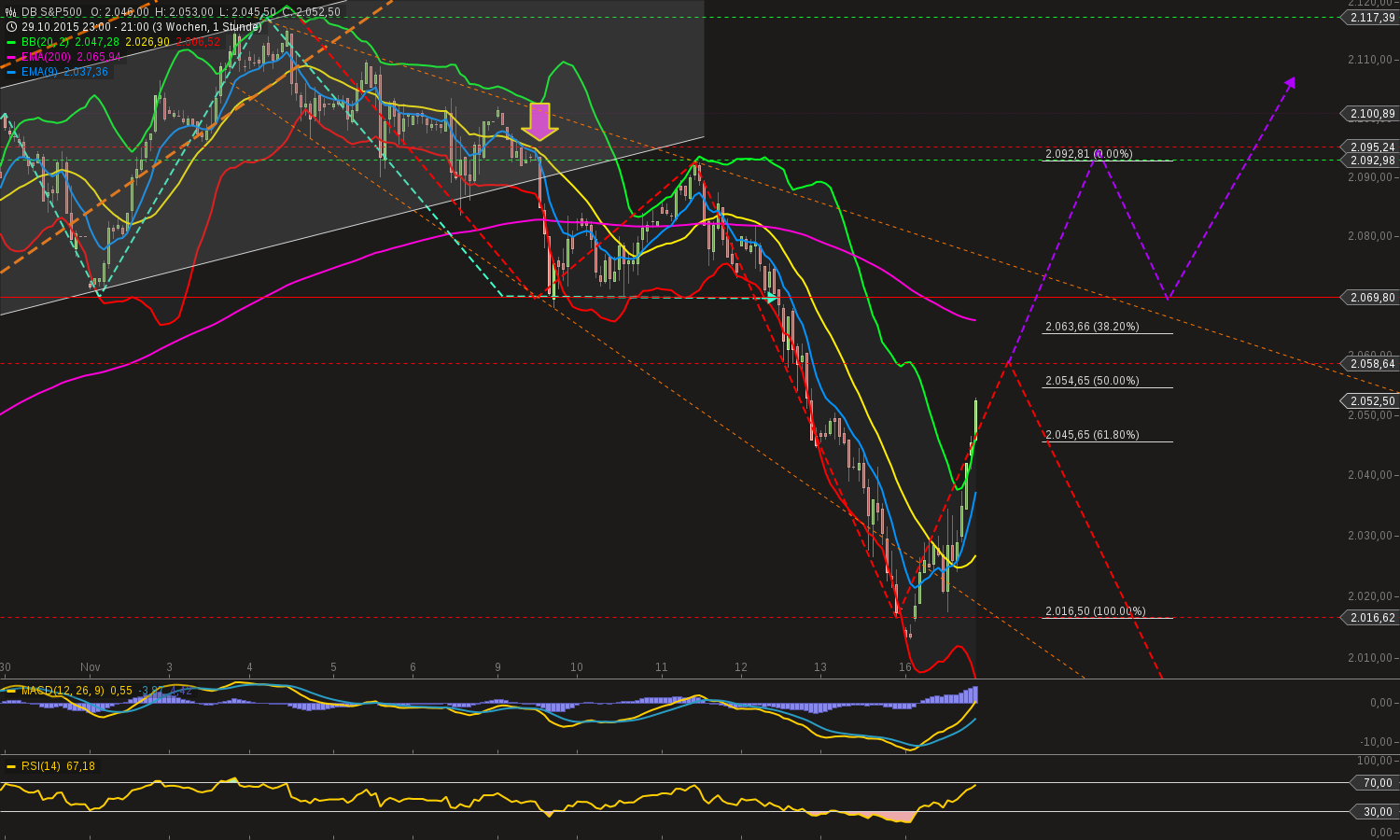This screenshot has width=1400, height=840.
Task: Select the Fibonacci label 2.045,65 (61.80%)
Action: click(1092, 435)
